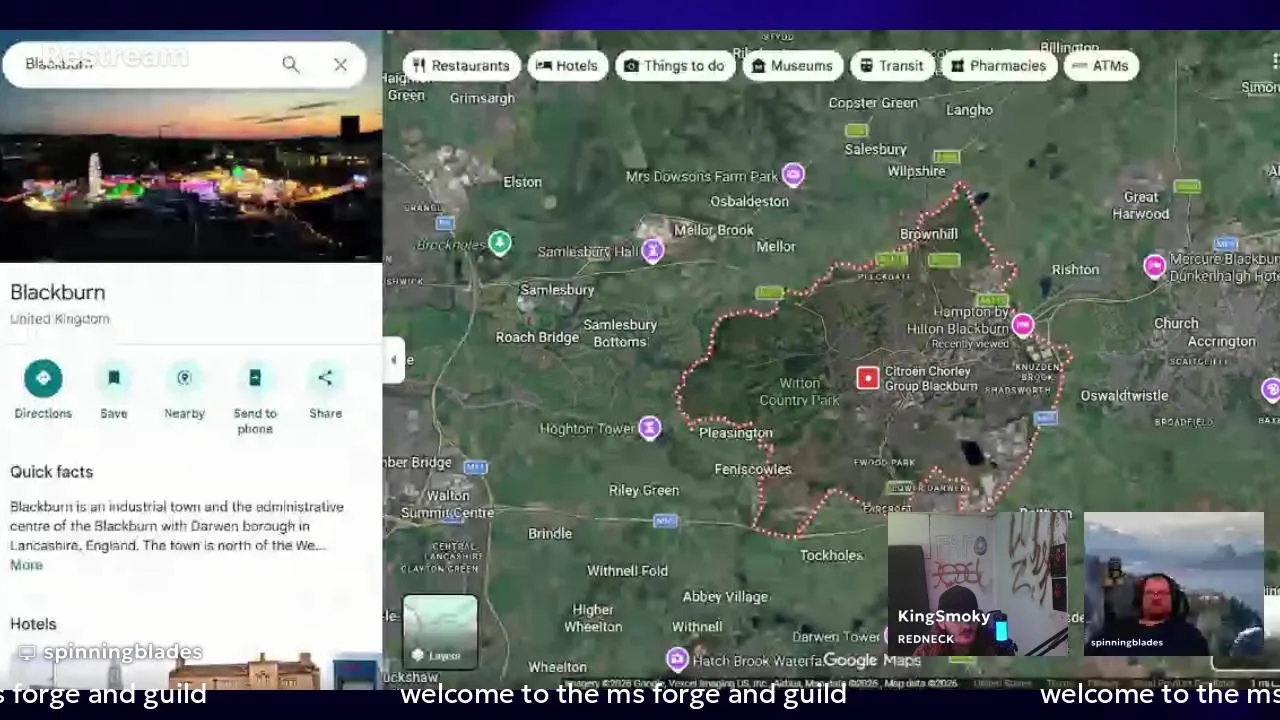Screen dimensions: 1280x720
Task: Click the Roach Bridge map label
Action: point(537,337)
